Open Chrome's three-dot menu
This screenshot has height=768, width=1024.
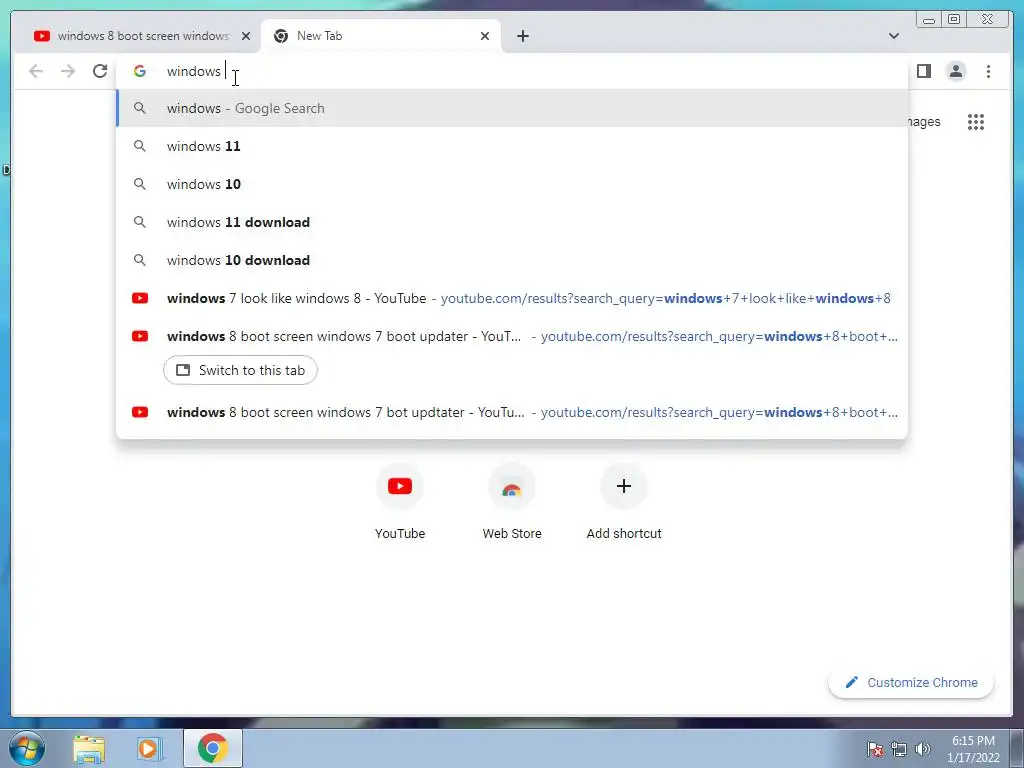point(988,71)
